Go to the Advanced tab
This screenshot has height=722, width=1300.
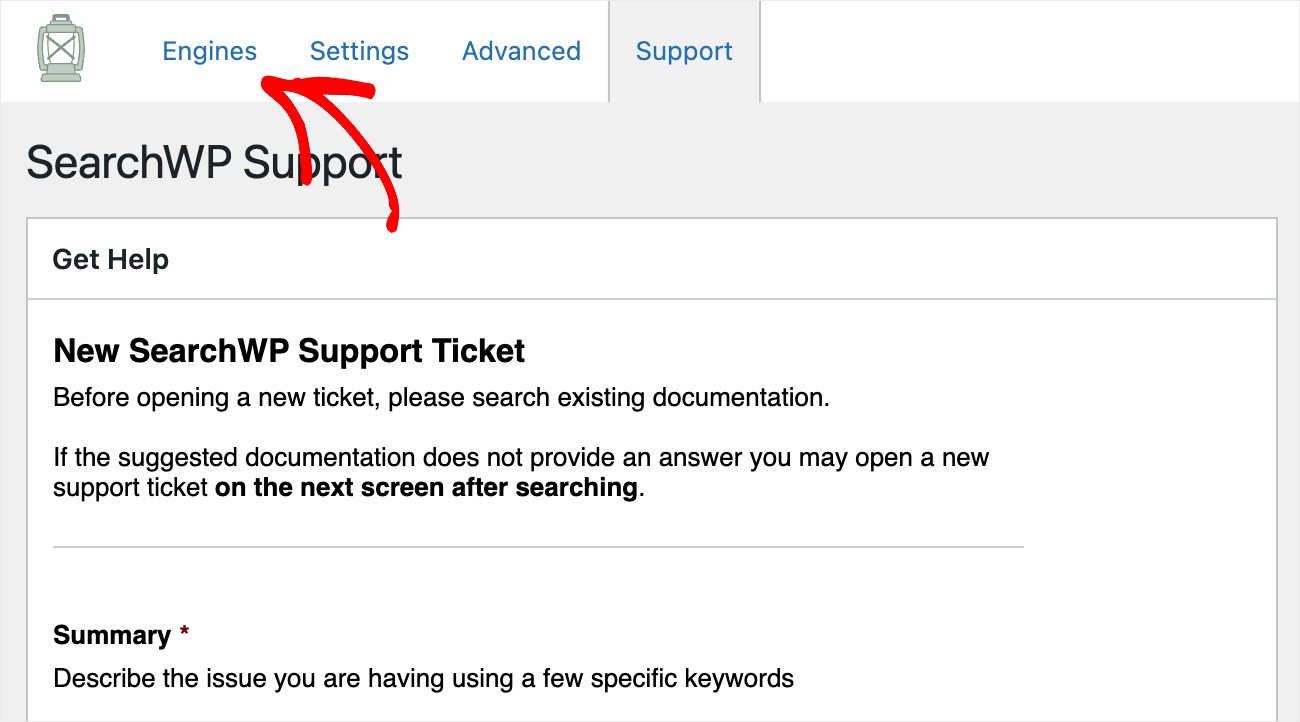pos(521,51)
